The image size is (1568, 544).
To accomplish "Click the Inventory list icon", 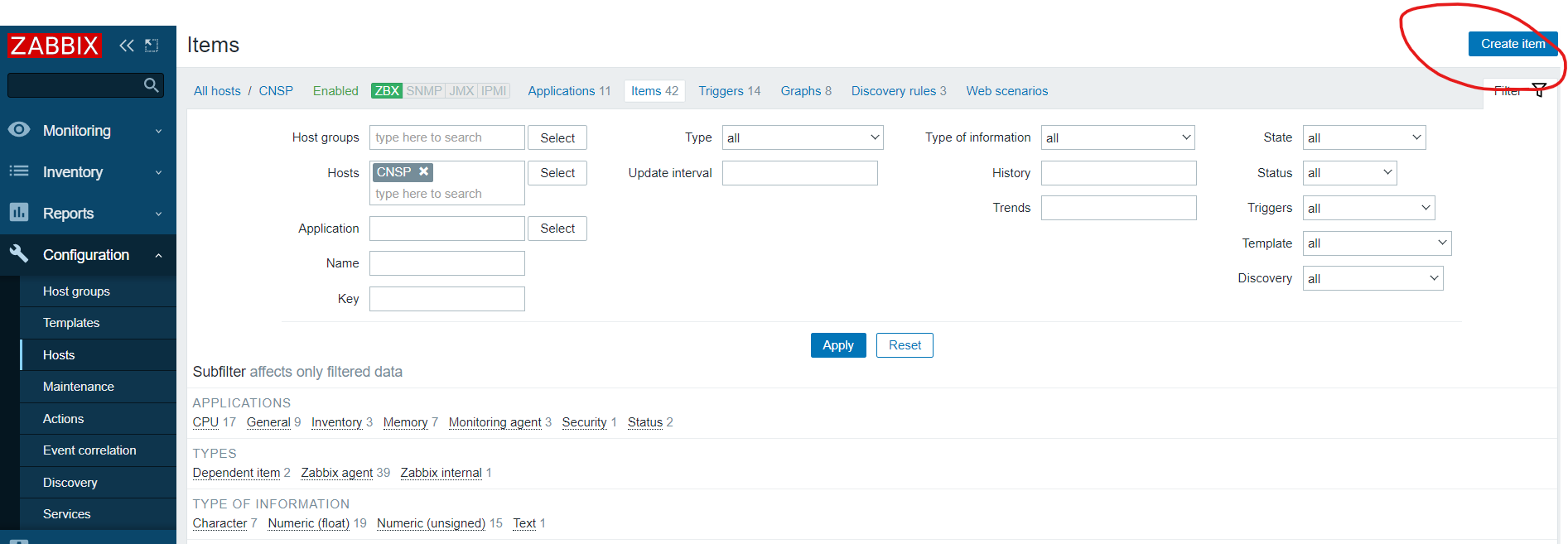I will click(19, 171).
